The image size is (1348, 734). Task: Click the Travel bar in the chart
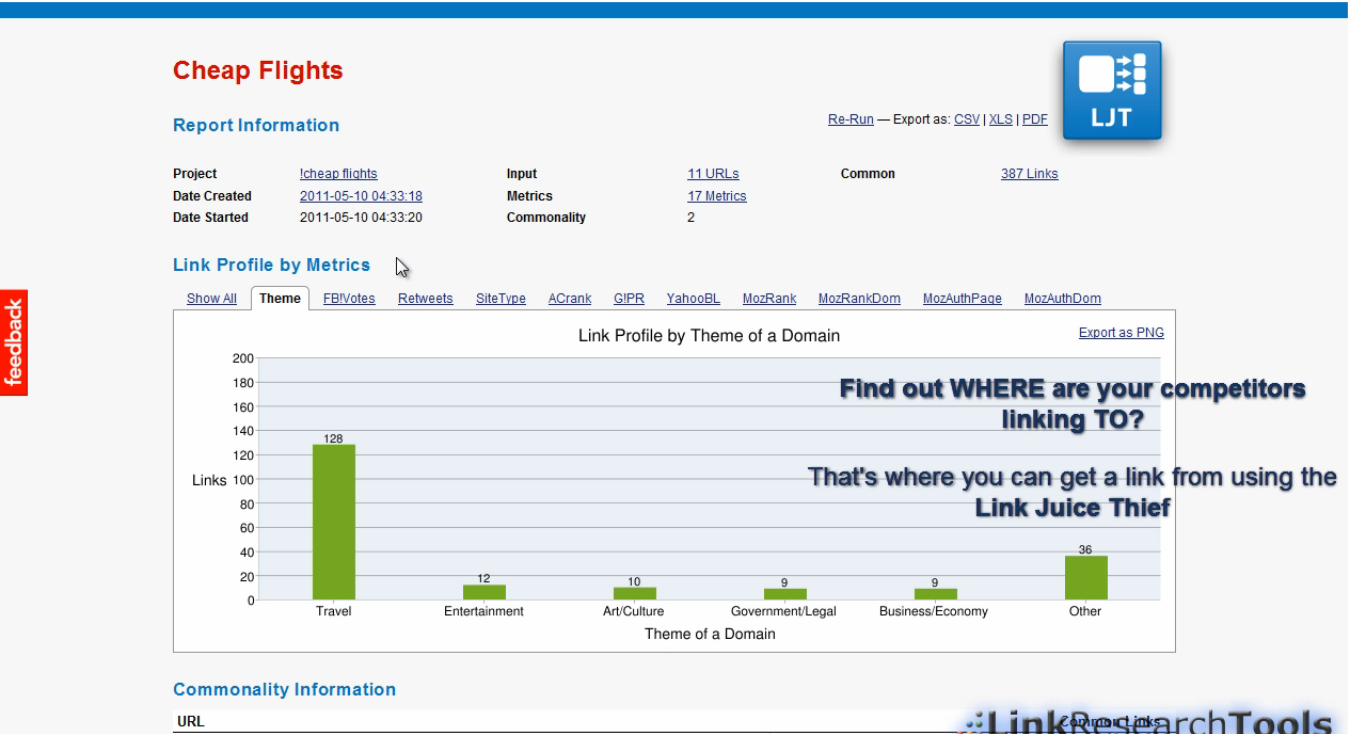pyautogui.click(x=334, y=522)
